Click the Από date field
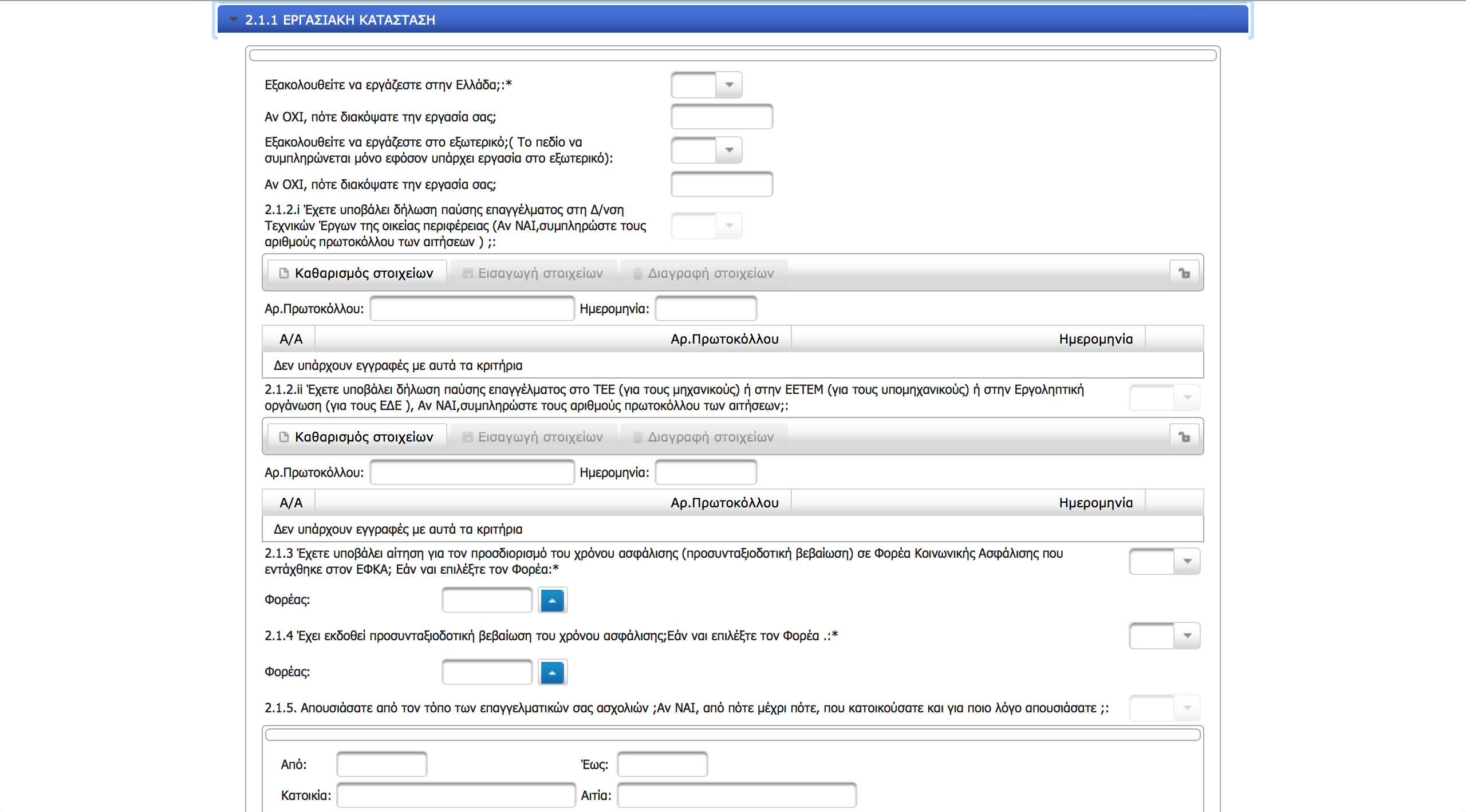 pyautogui.click(x=381, y=764)
